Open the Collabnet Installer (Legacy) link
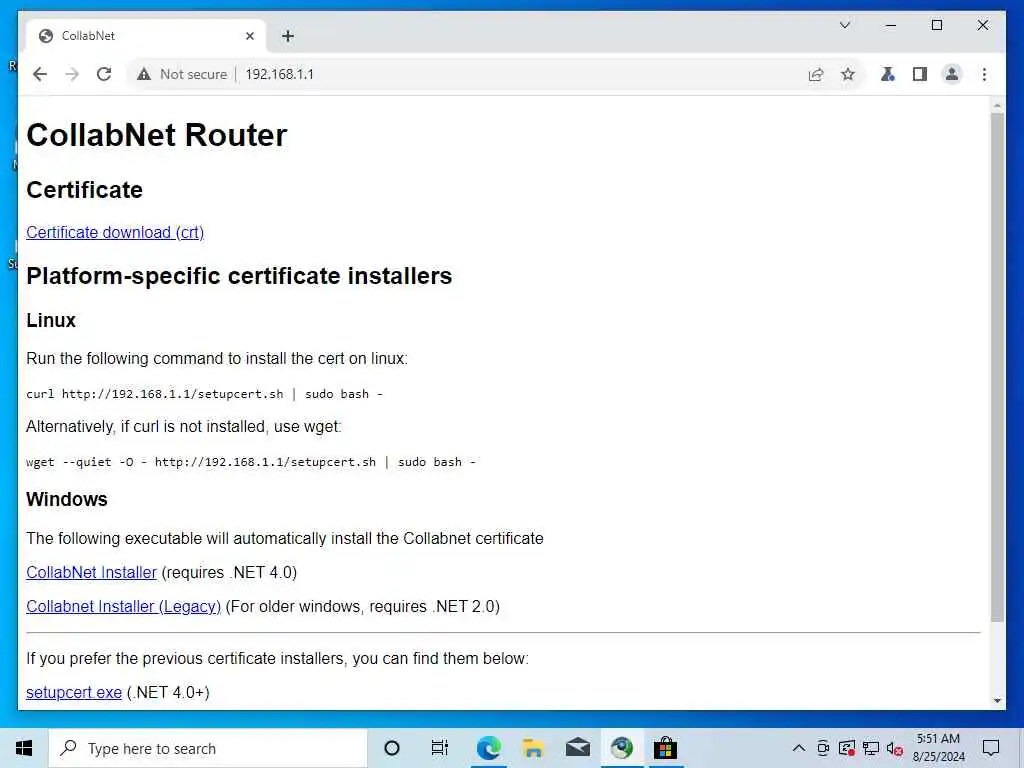 (123, 607)
